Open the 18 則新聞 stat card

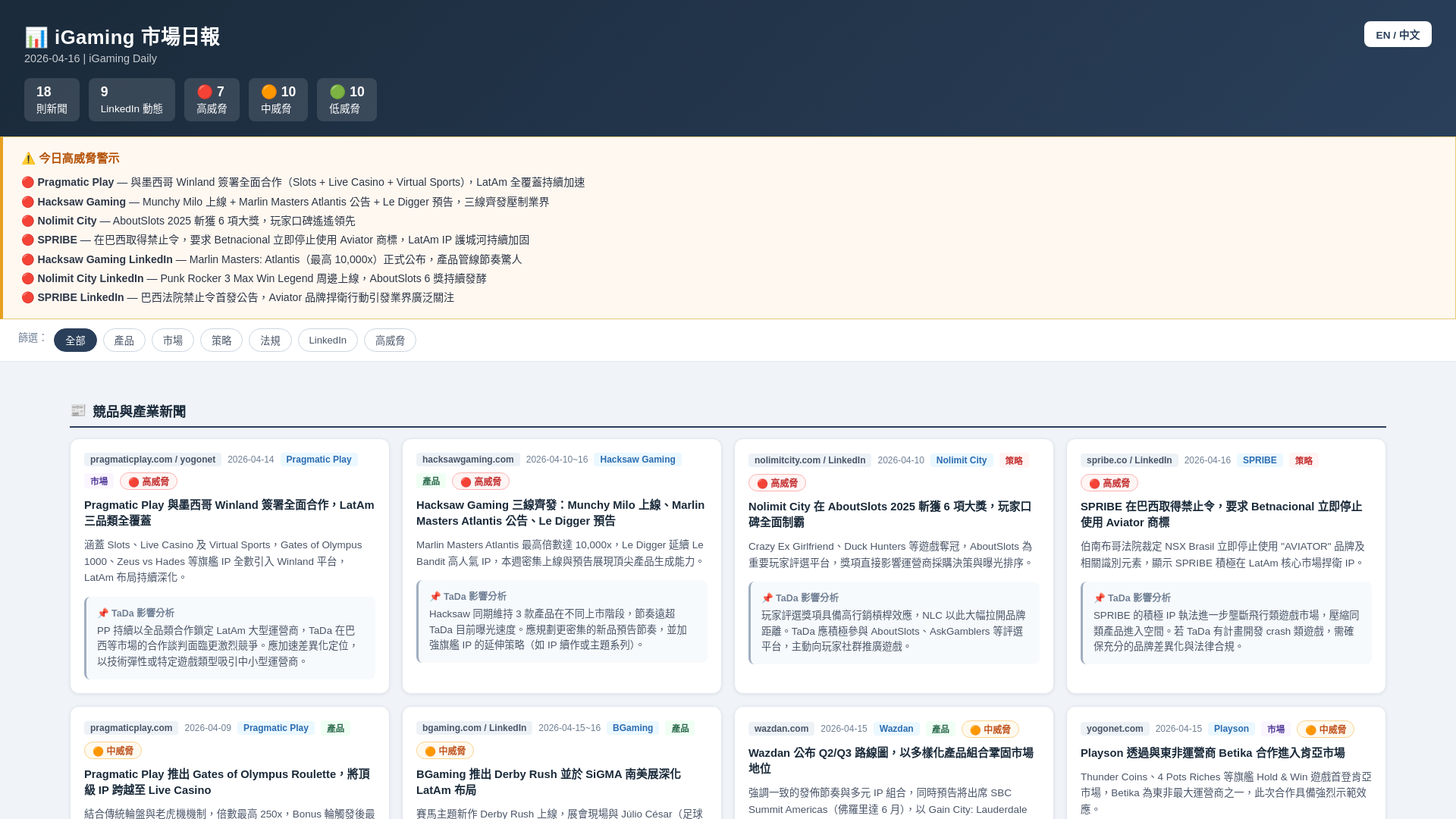pyautogui.click(x=52, y=99)
